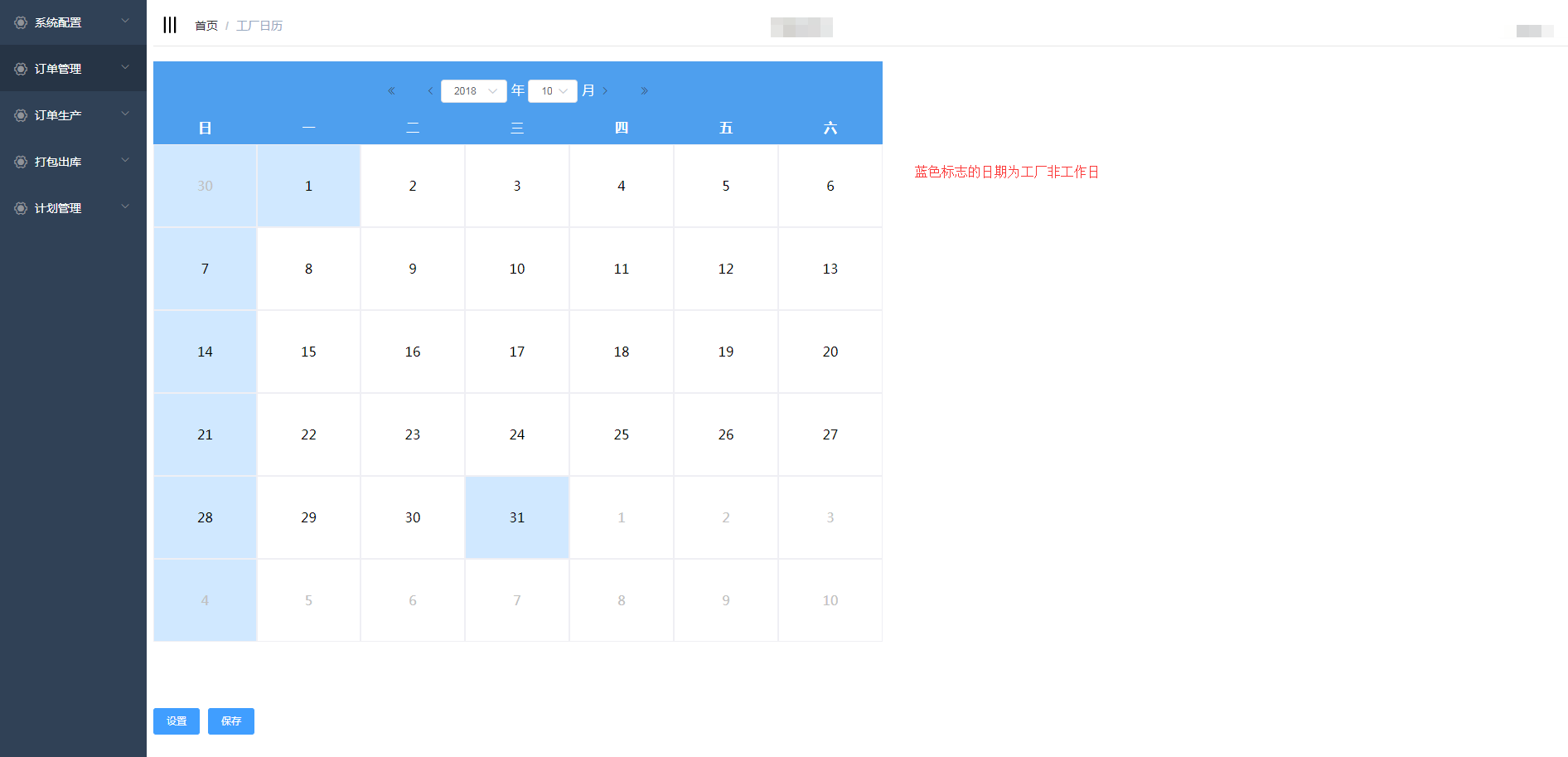Toggle October 31 non-working day cell
1568x757 pixels.
click(x=516, y=517)
